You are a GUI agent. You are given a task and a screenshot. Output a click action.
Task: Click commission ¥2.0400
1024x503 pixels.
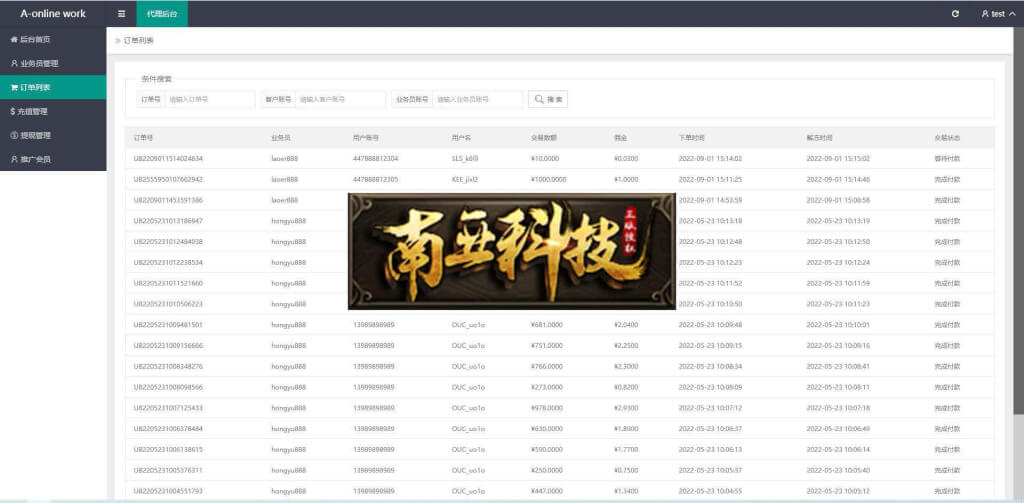click(626, 325)
